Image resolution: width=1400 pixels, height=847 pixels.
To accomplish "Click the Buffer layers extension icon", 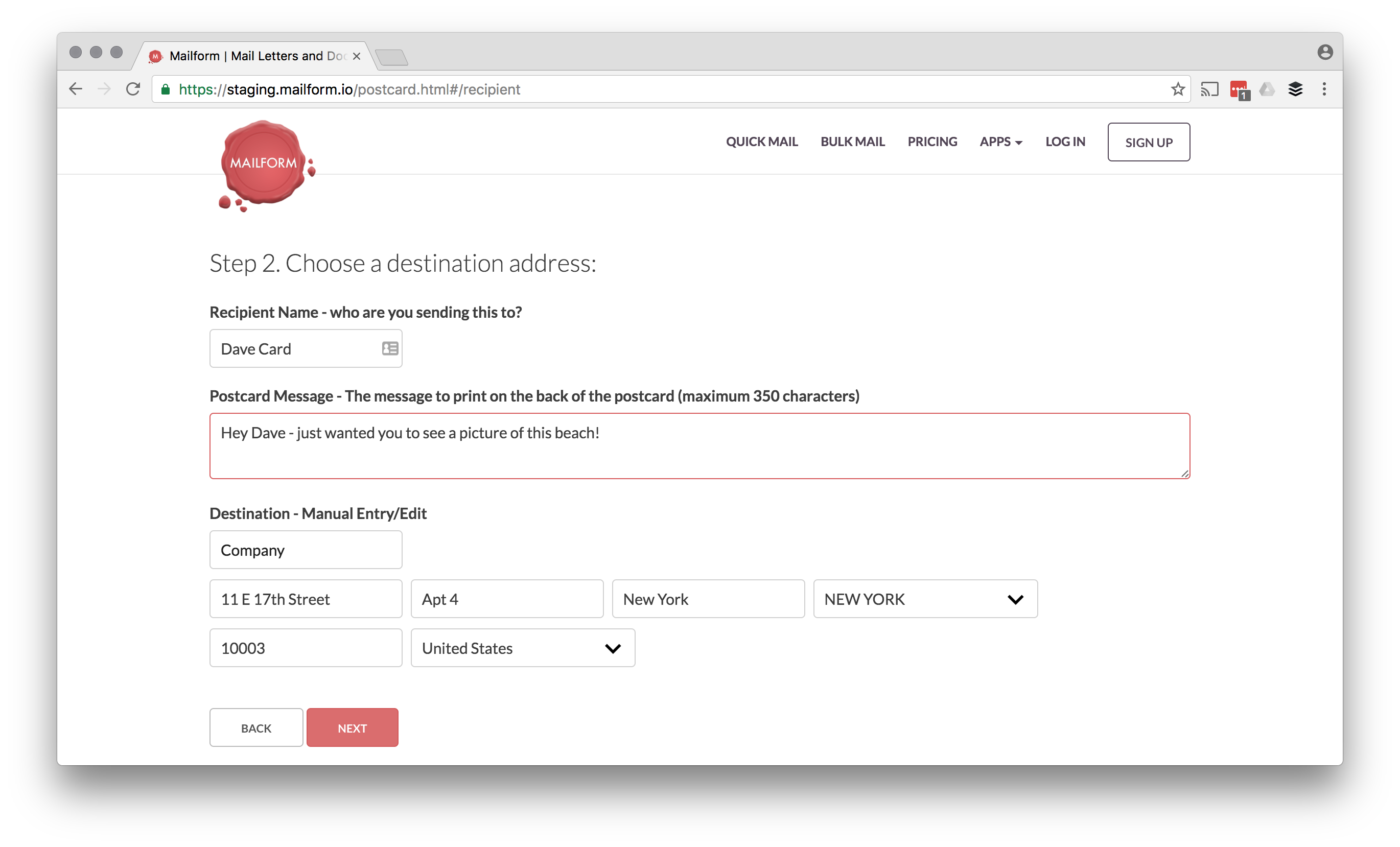I will coord(1295,88).
